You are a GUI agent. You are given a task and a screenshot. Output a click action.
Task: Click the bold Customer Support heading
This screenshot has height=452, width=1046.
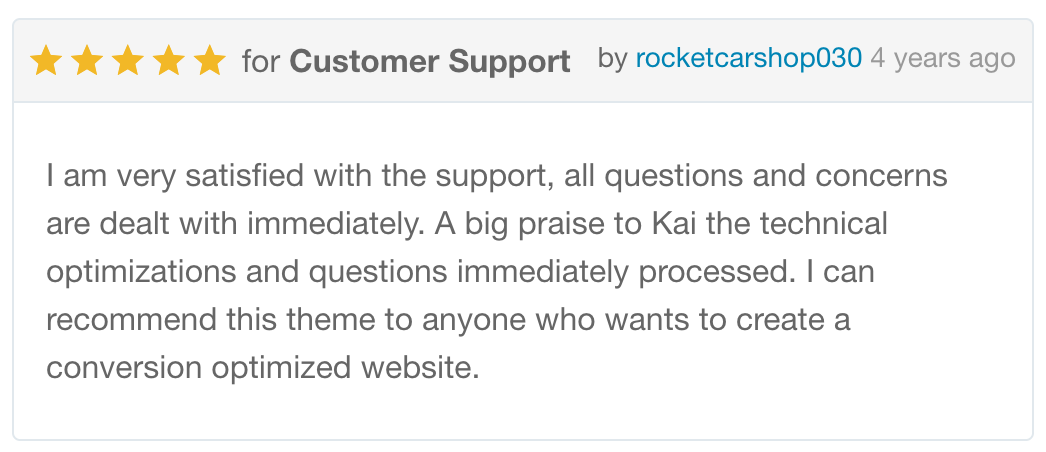[430, 61]
